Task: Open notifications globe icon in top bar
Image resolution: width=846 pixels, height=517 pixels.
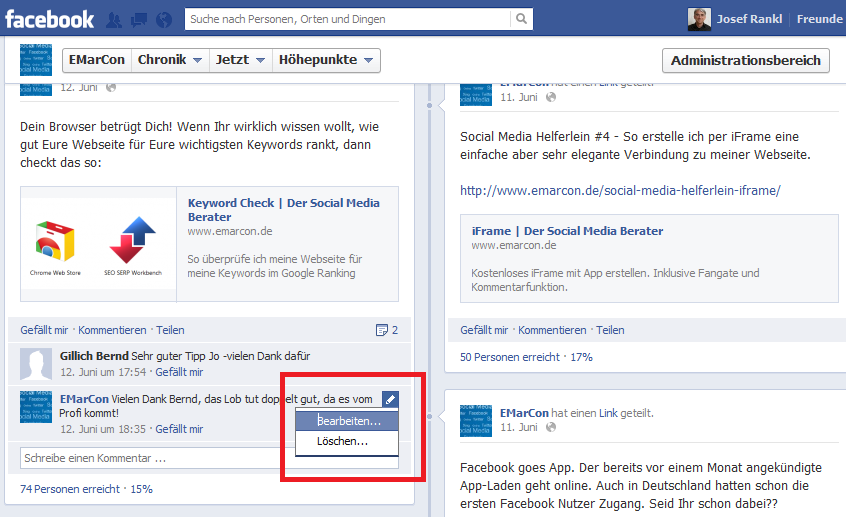Action: coord(163,20)
